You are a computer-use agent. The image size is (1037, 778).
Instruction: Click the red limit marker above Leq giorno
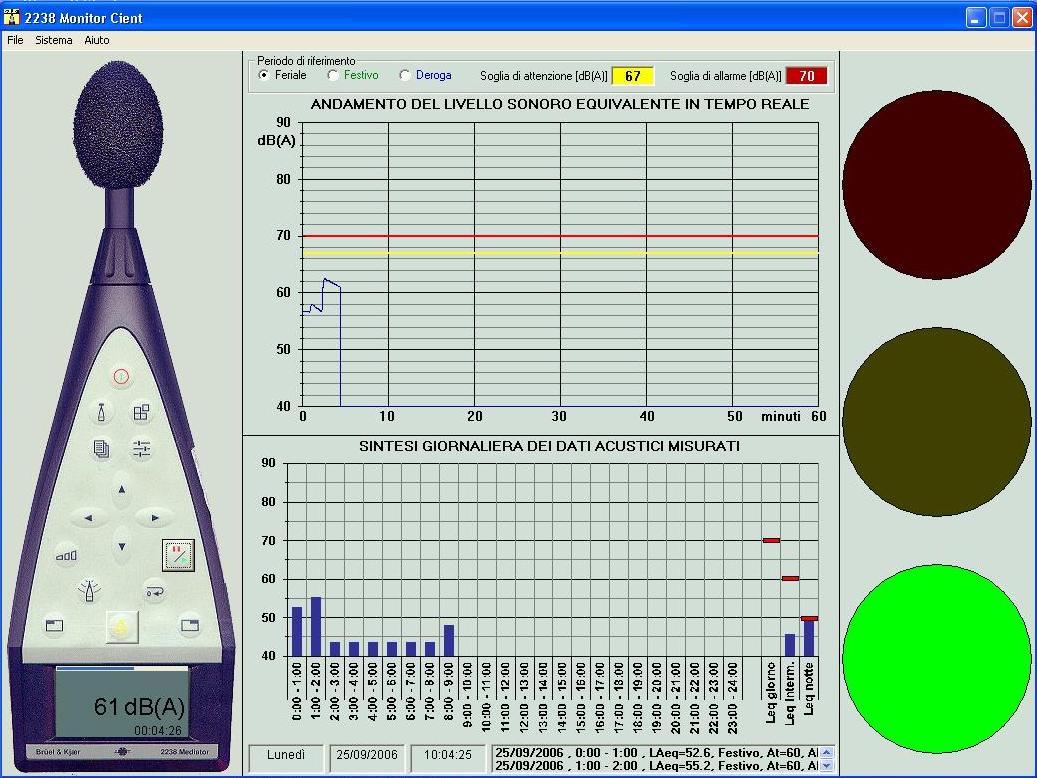[x=771, y=540]
